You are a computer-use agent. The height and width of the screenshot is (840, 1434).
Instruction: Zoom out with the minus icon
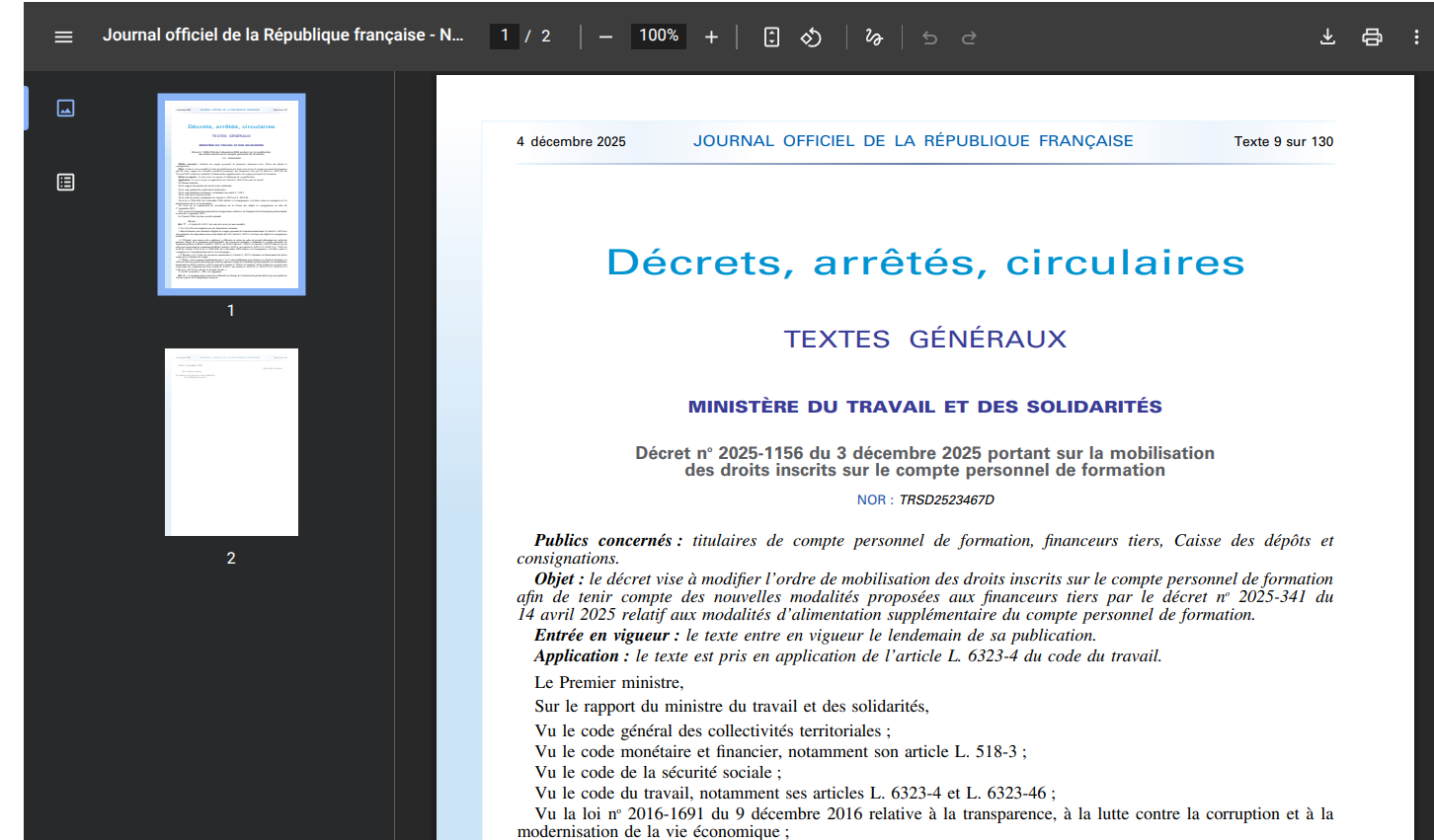[x=605, y=37]
